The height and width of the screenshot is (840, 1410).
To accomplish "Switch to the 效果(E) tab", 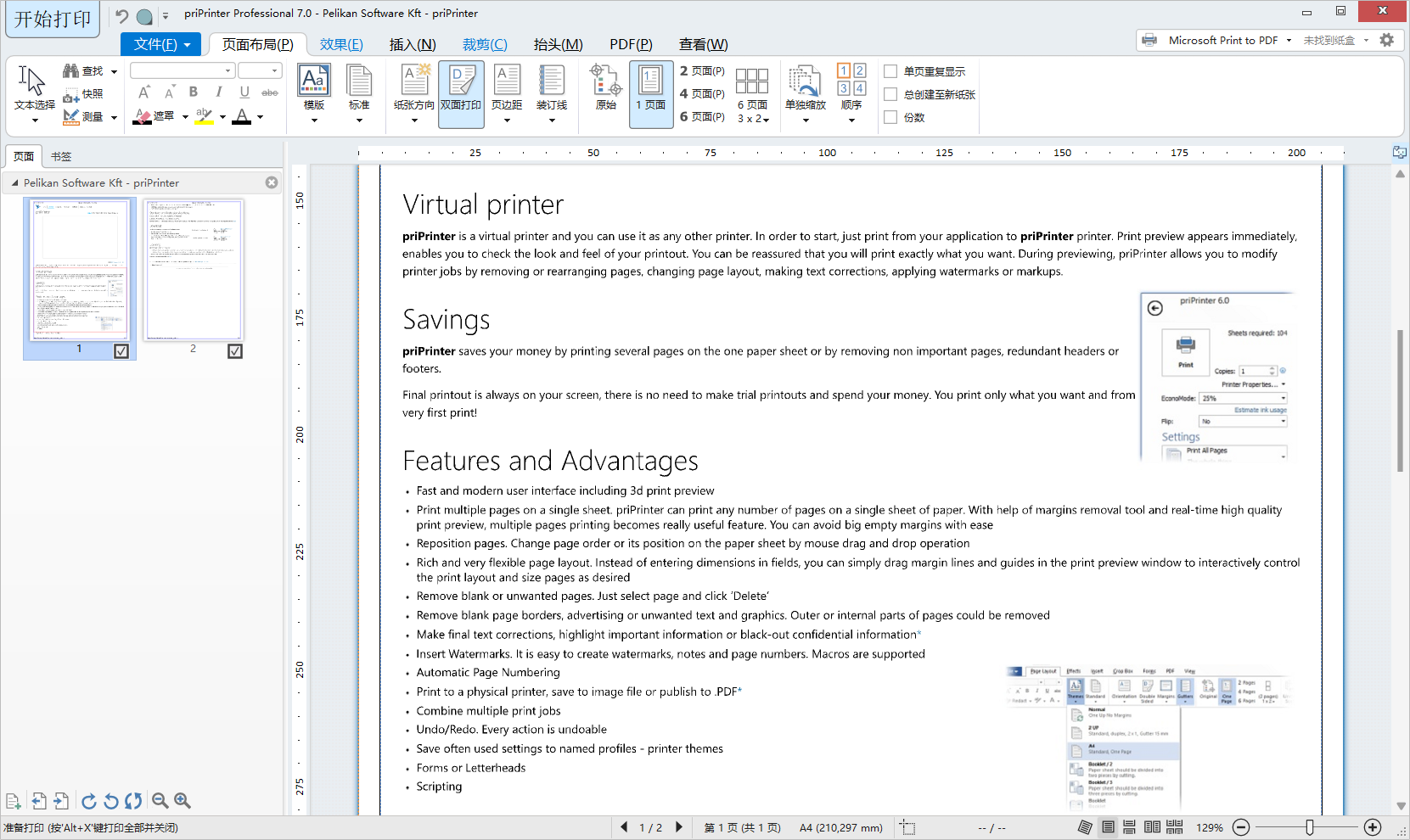I will [341, 44].
